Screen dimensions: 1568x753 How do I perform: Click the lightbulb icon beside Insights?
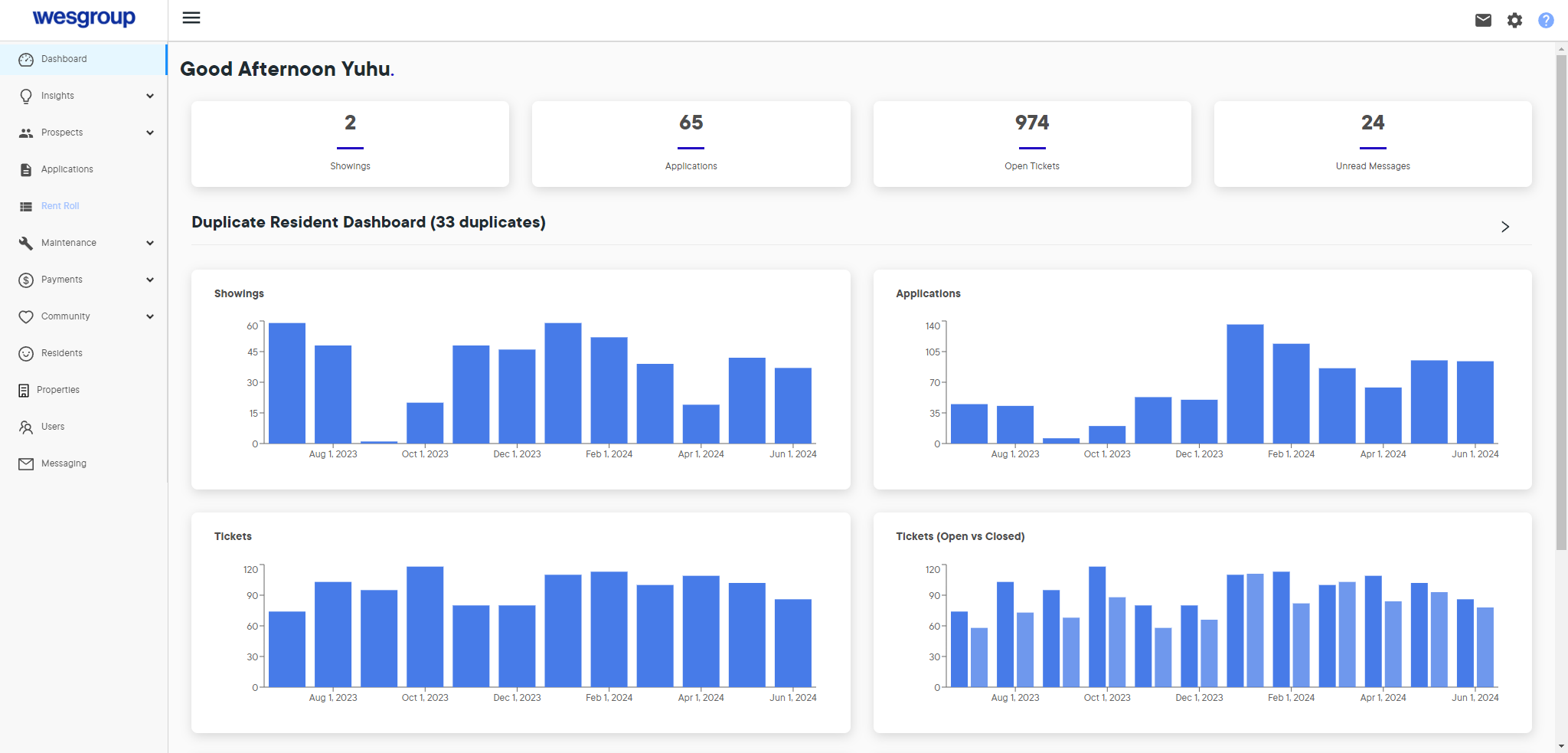point(26,96)
